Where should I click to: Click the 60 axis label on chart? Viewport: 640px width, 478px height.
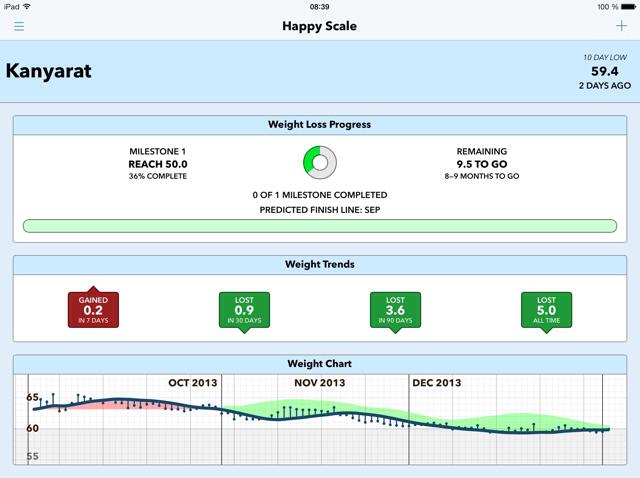point(33,428)
